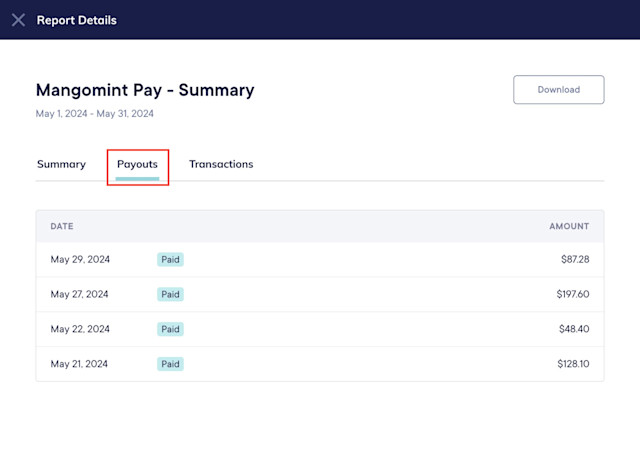This screenshot has height=455, width=640.
Task: Click Paid badge on May 27 row
Action: (170, 294)
